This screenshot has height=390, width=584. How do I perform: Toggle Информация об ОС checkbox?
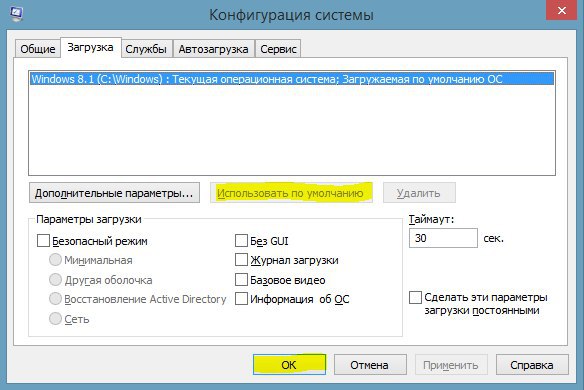(241, 299)
